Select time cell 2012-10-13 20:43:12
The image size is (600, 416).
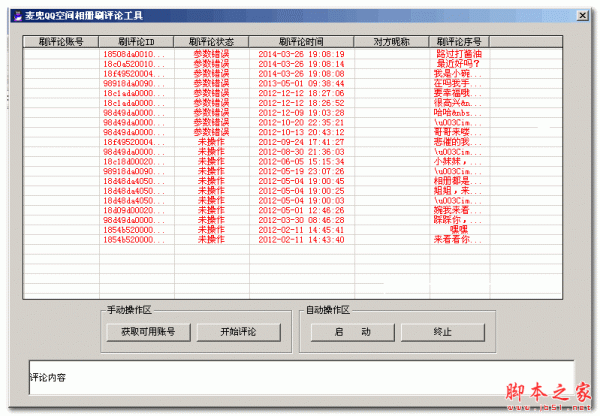pos(301,132)
